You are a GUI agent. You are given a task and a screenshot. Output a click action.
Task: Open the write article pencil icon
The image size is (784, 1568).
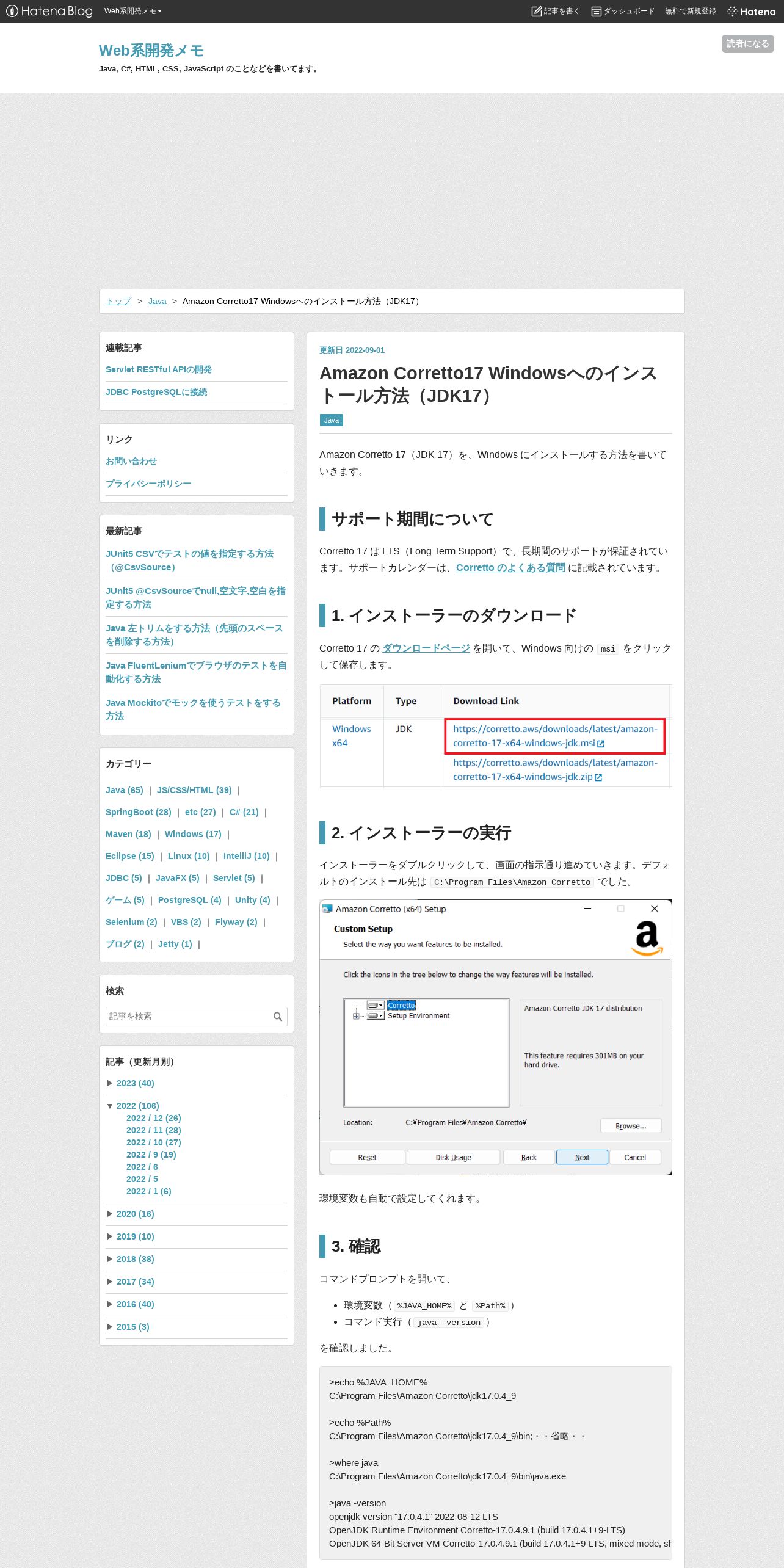537,11
